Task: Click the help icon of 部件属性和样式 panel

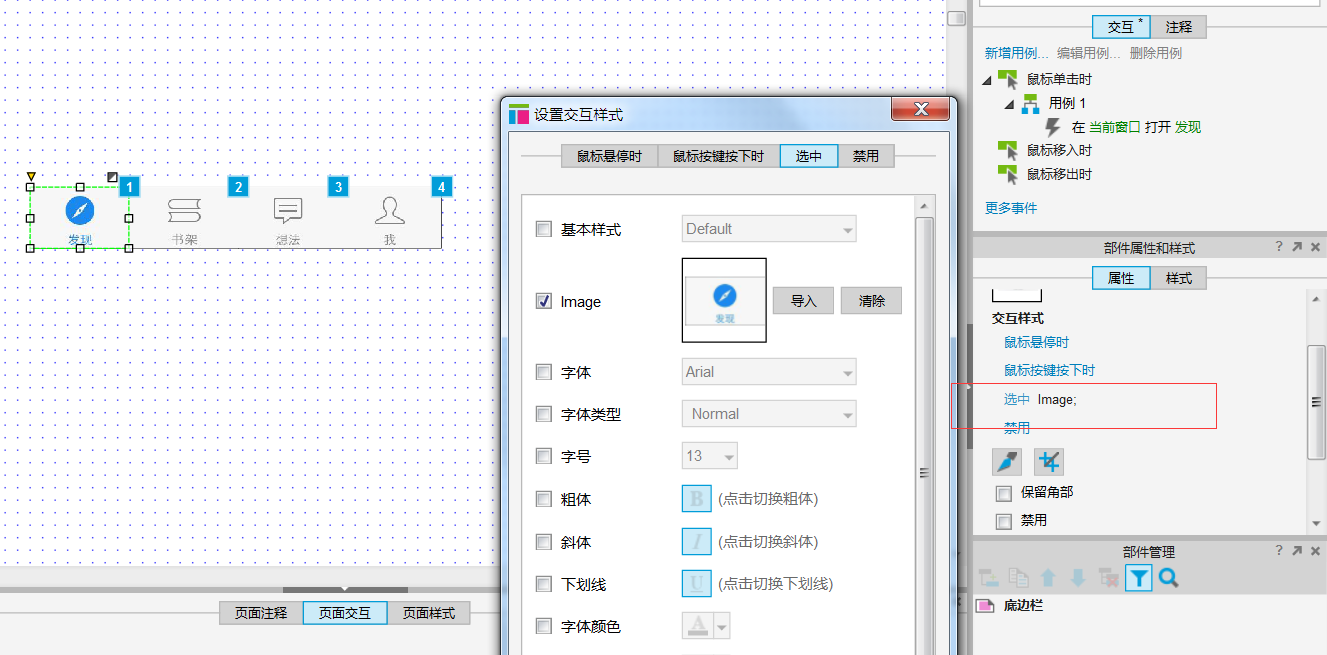Action: (x=1279, y=247)
